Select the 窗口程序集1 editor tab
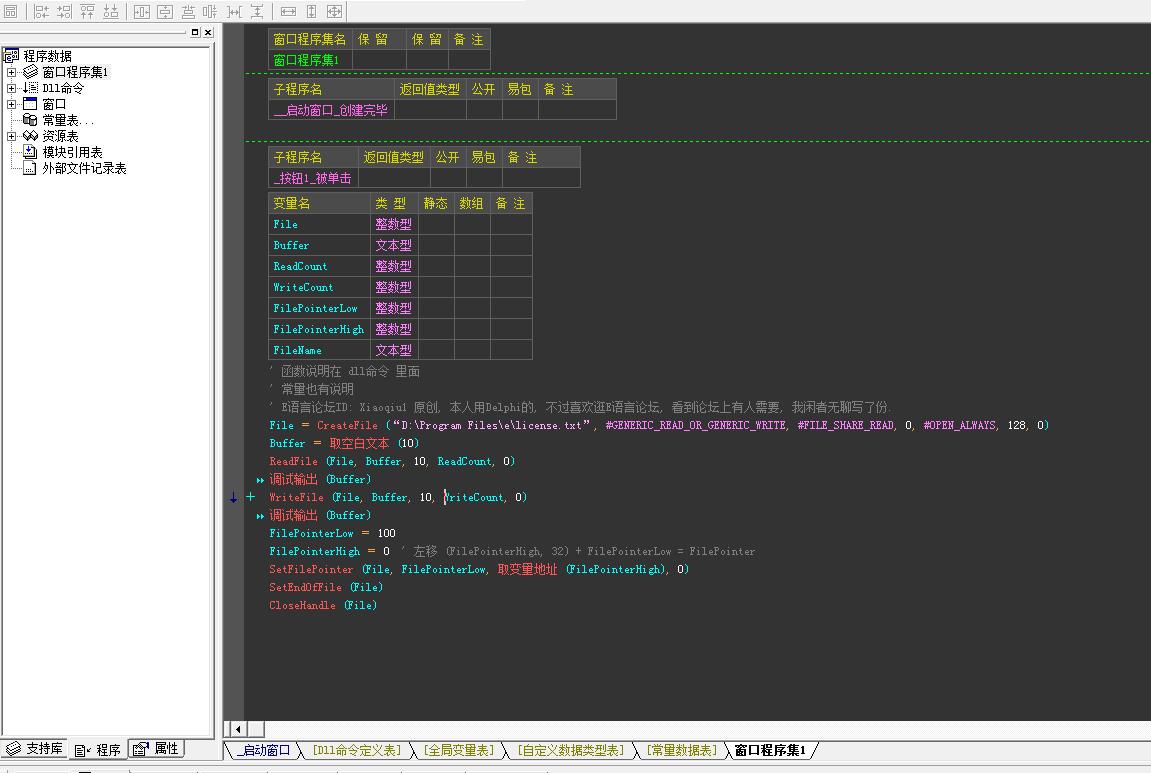This screenshot has width=1151, height=773. pos(770,750)
